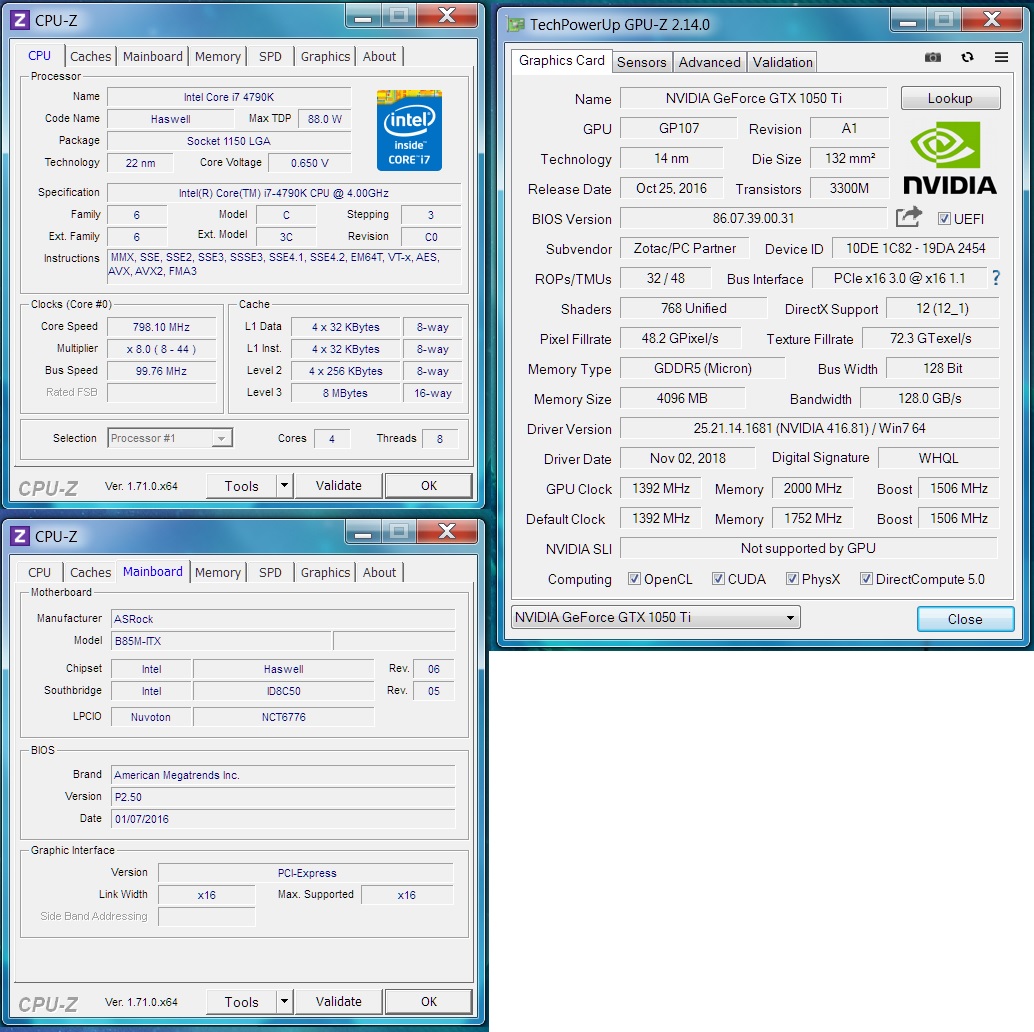Click the BIOS Date value 01/07/2016
Viewport: 1034px width, 1032px height.
coord(283,819)
